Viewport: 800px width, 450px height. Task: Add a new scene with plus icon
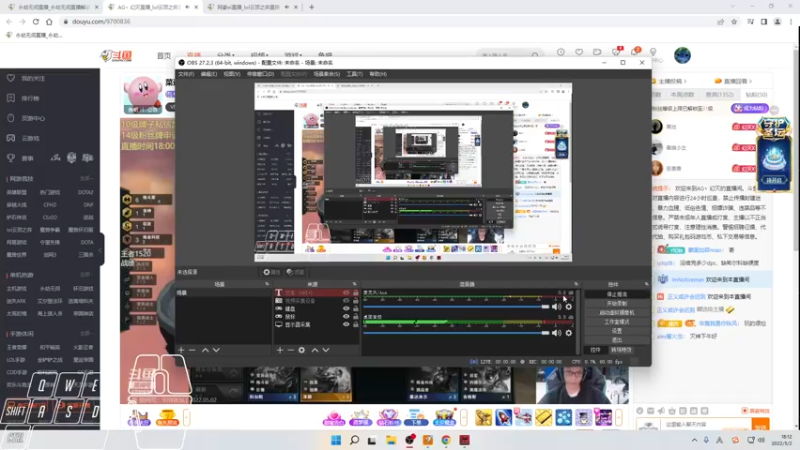point(181,350)
